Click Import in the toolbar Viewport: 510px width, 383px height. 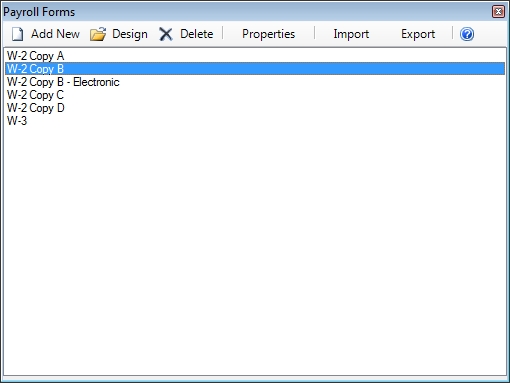coord(351,34)
